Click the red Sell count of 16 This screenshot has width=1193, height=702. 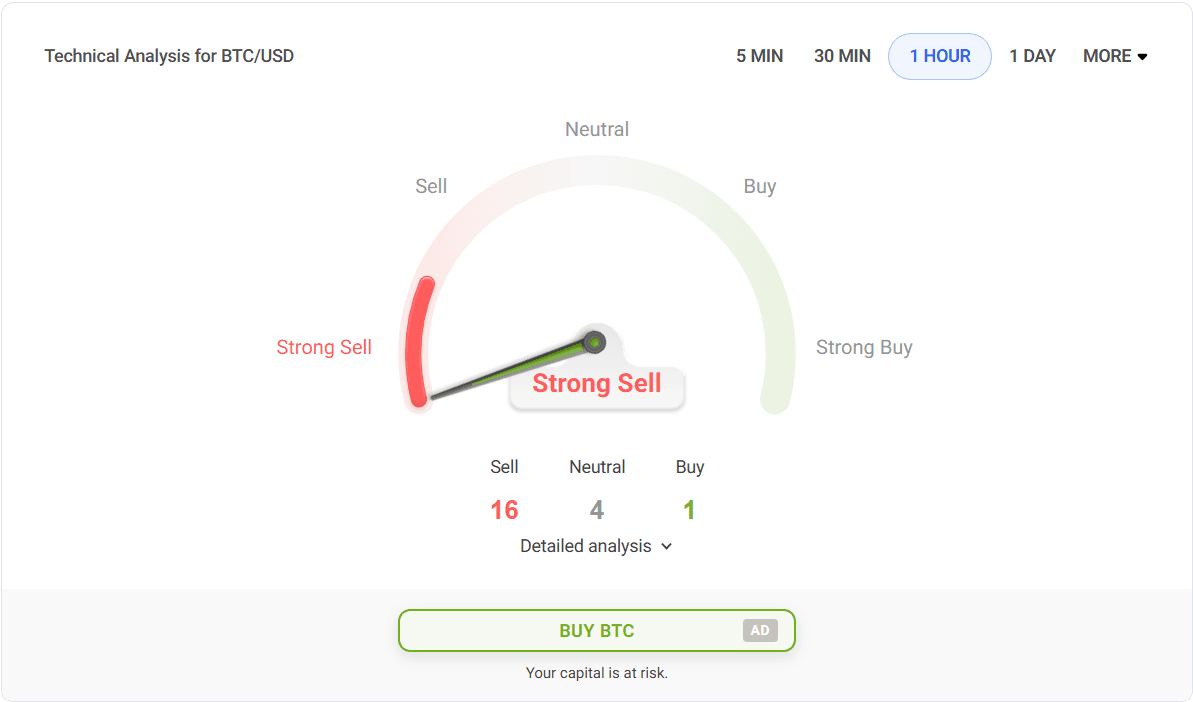coord(504,510)
